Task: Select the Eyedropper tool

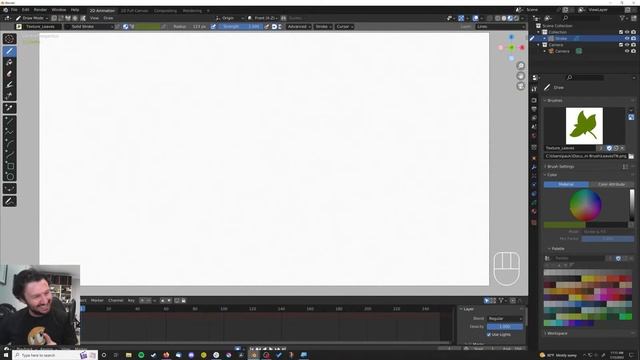Action: coord(9,108)
